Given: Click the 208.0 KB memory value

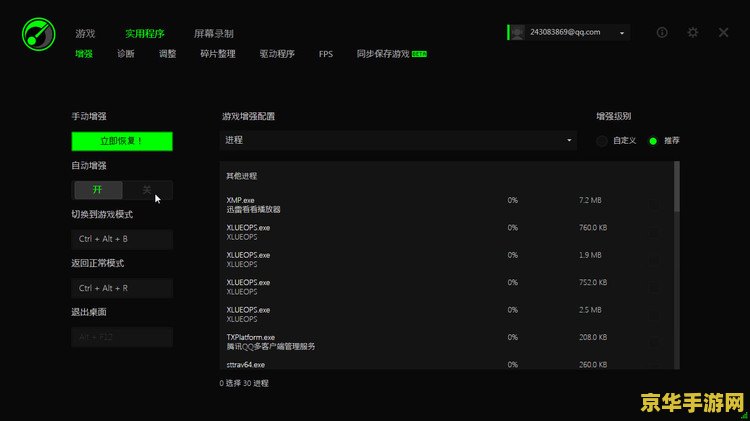Looking at the screenshot, I should (x=593, y=337).
